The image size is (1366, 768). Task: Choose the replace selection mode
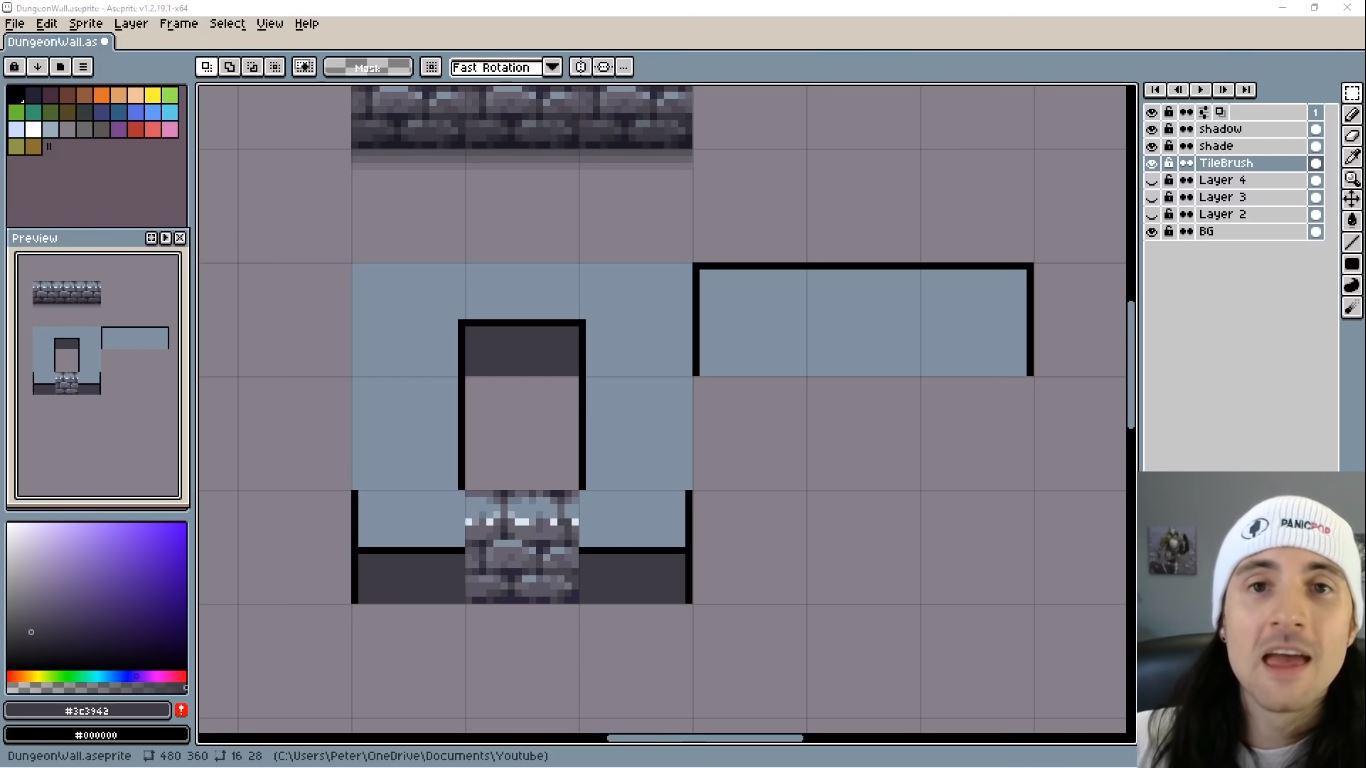pos(206,67)
